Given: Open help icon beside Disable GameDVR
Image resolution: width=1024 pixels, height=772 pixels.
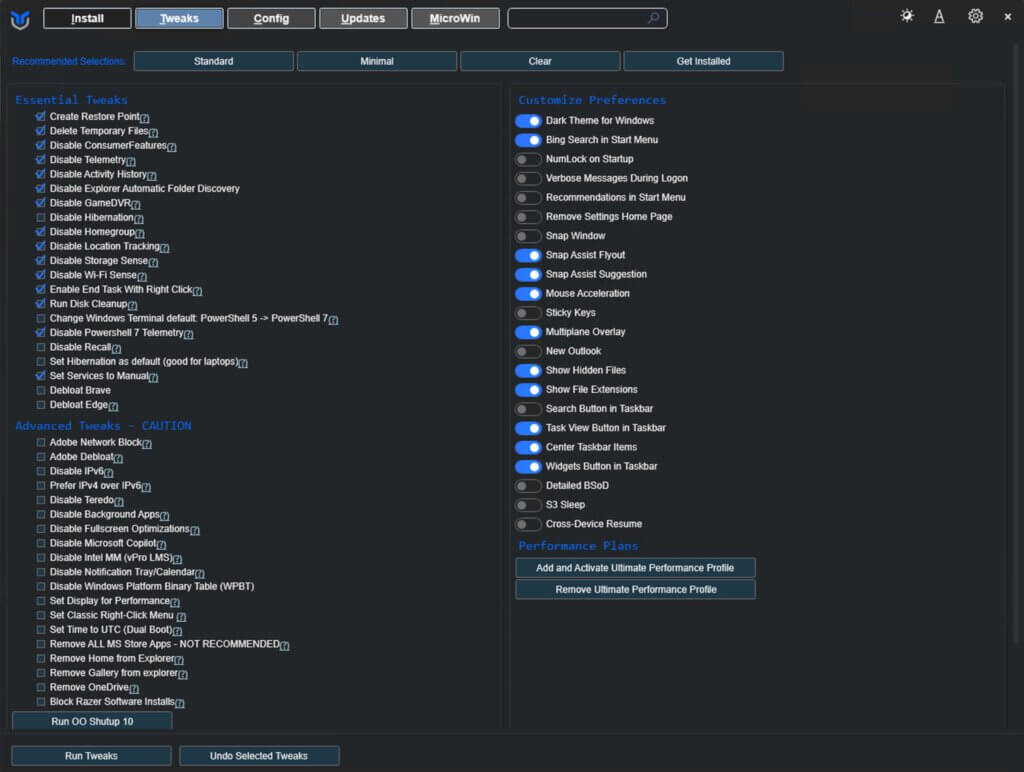Looking at the screenshot, I should [x=136, y=204].
